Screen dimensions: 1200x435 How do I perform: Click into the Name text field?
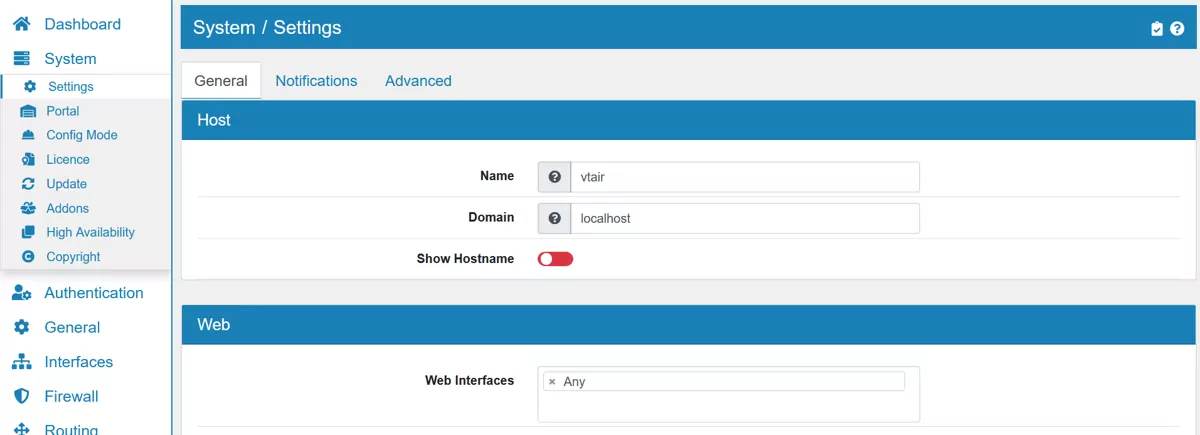tap(744, 177)
